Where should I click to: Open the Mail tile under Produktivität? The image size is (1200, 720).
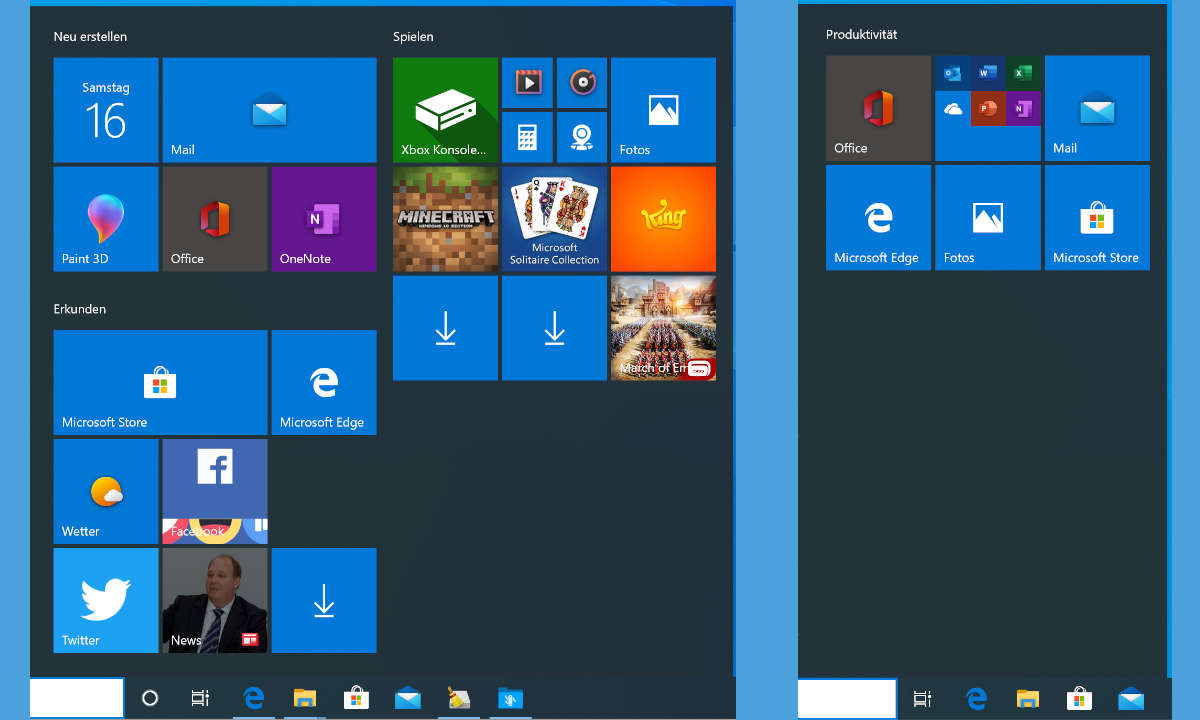coord(1097,108)
